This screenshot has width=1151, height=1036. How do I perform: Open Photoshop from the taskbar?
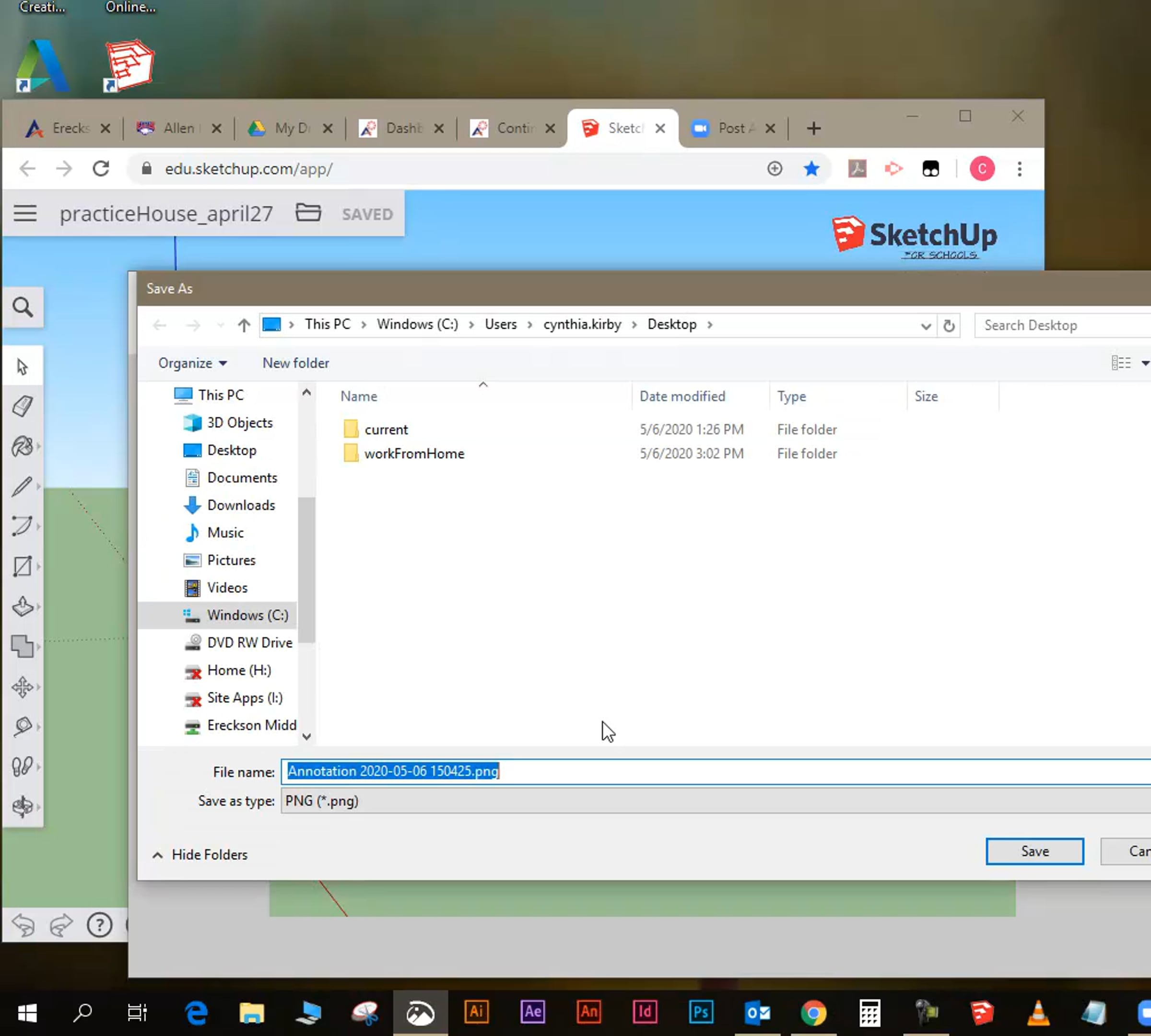701,1012
